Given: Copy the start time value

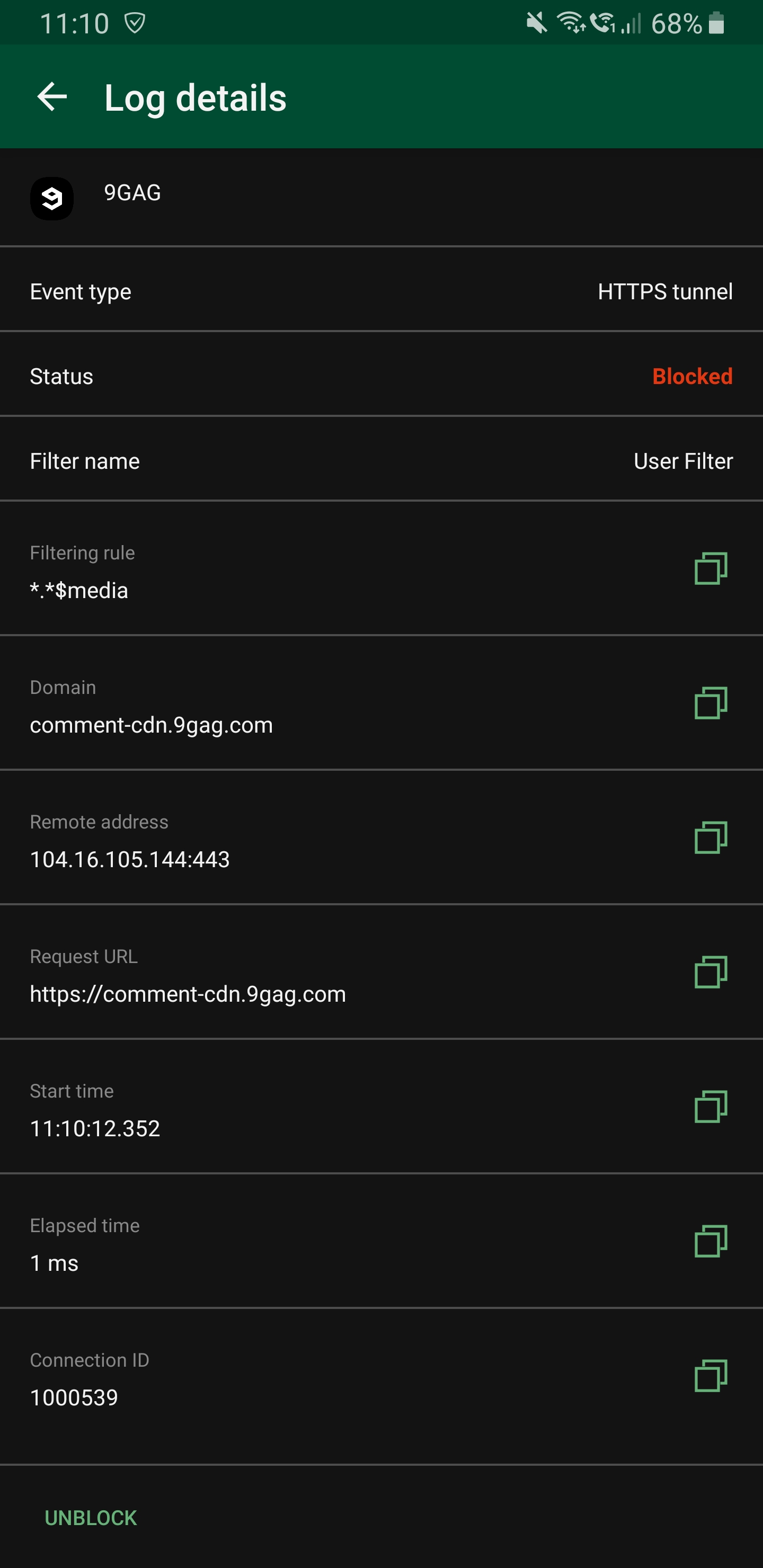Looking at the screenshot, I should 710,1107.
